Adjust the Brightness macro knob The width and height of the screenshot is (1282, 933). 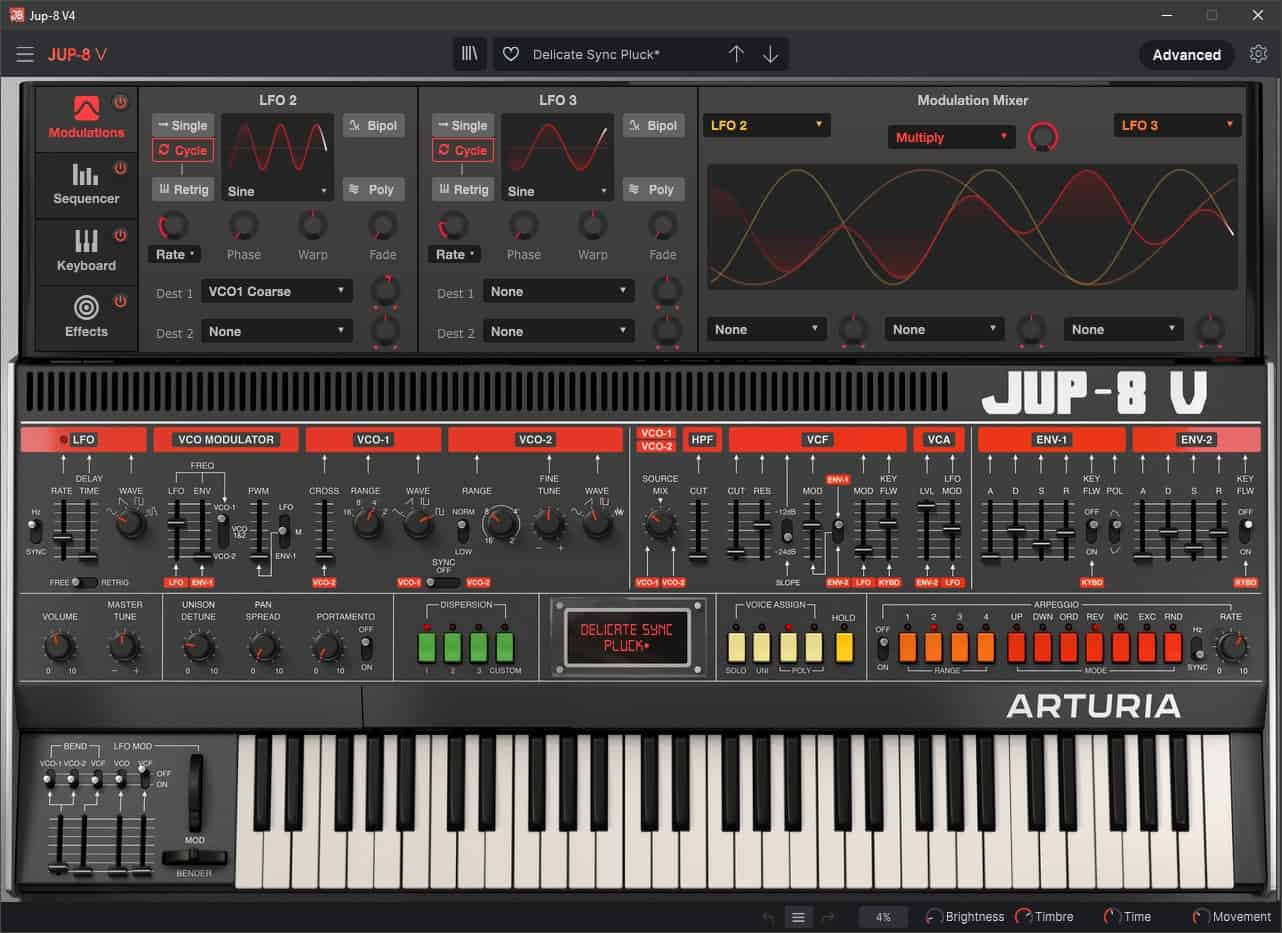[x=932, y=916]
